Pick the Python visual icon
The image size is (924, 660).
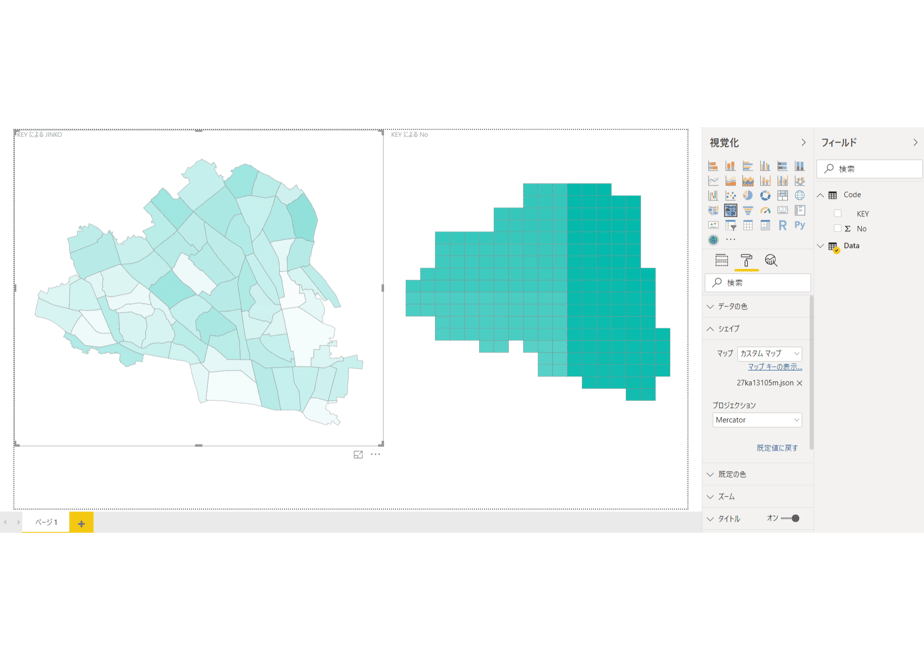[800, 225]
